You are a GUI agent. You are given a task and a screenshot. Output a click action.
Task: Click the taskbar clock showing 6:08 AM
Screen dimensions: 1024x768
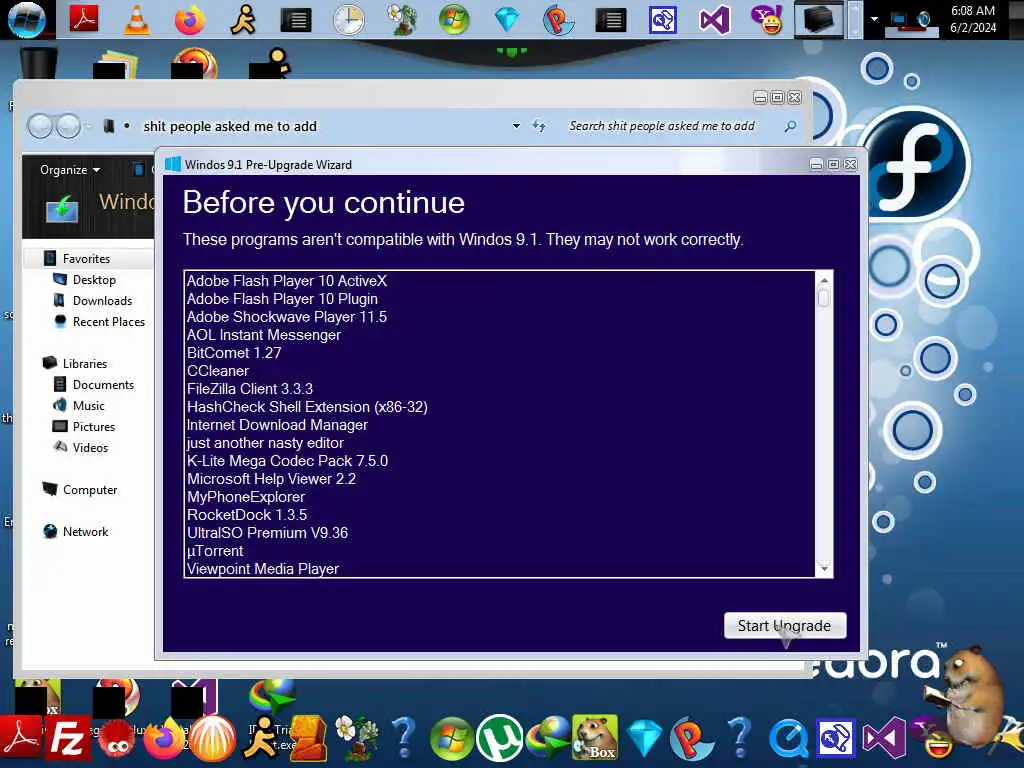pos(973,19)
